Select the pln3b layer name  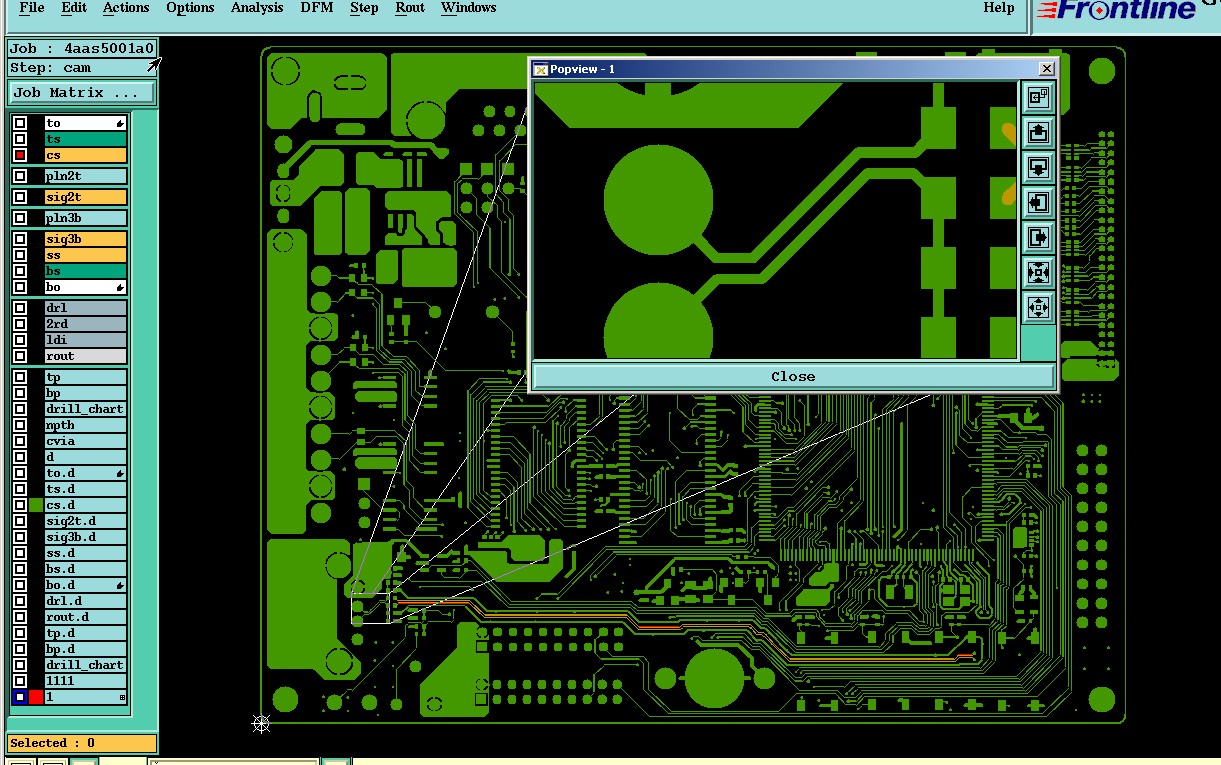click(86, 218)
